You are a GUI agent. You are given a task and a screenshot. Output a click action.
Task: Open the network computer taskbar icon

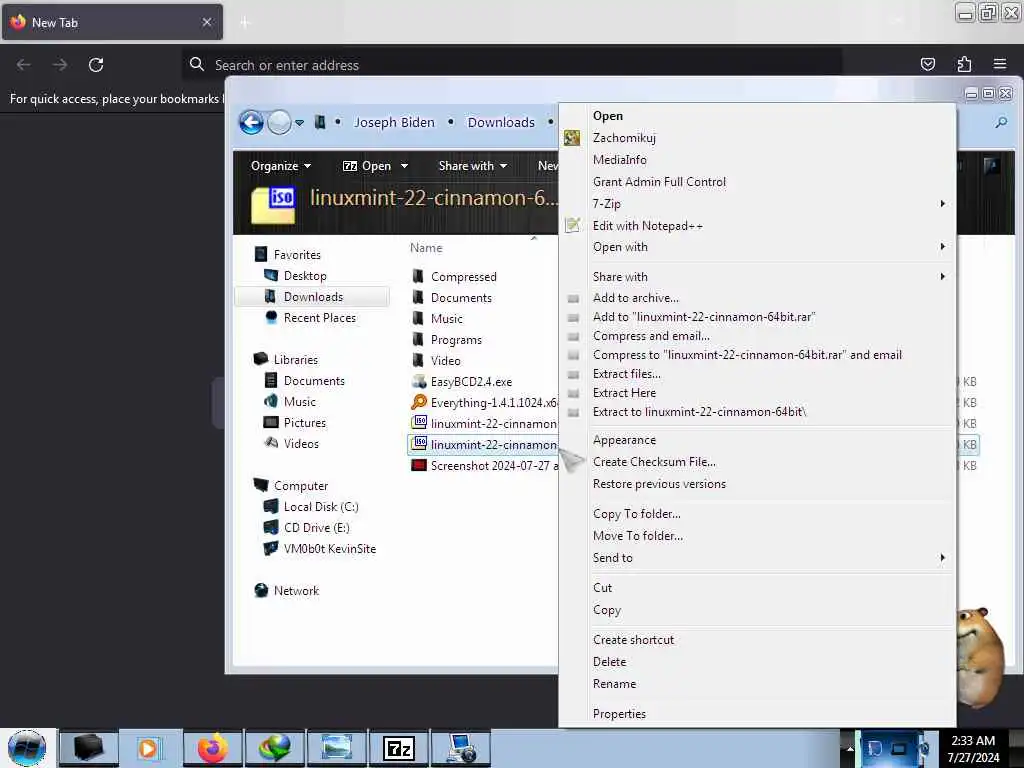(460, 748)
